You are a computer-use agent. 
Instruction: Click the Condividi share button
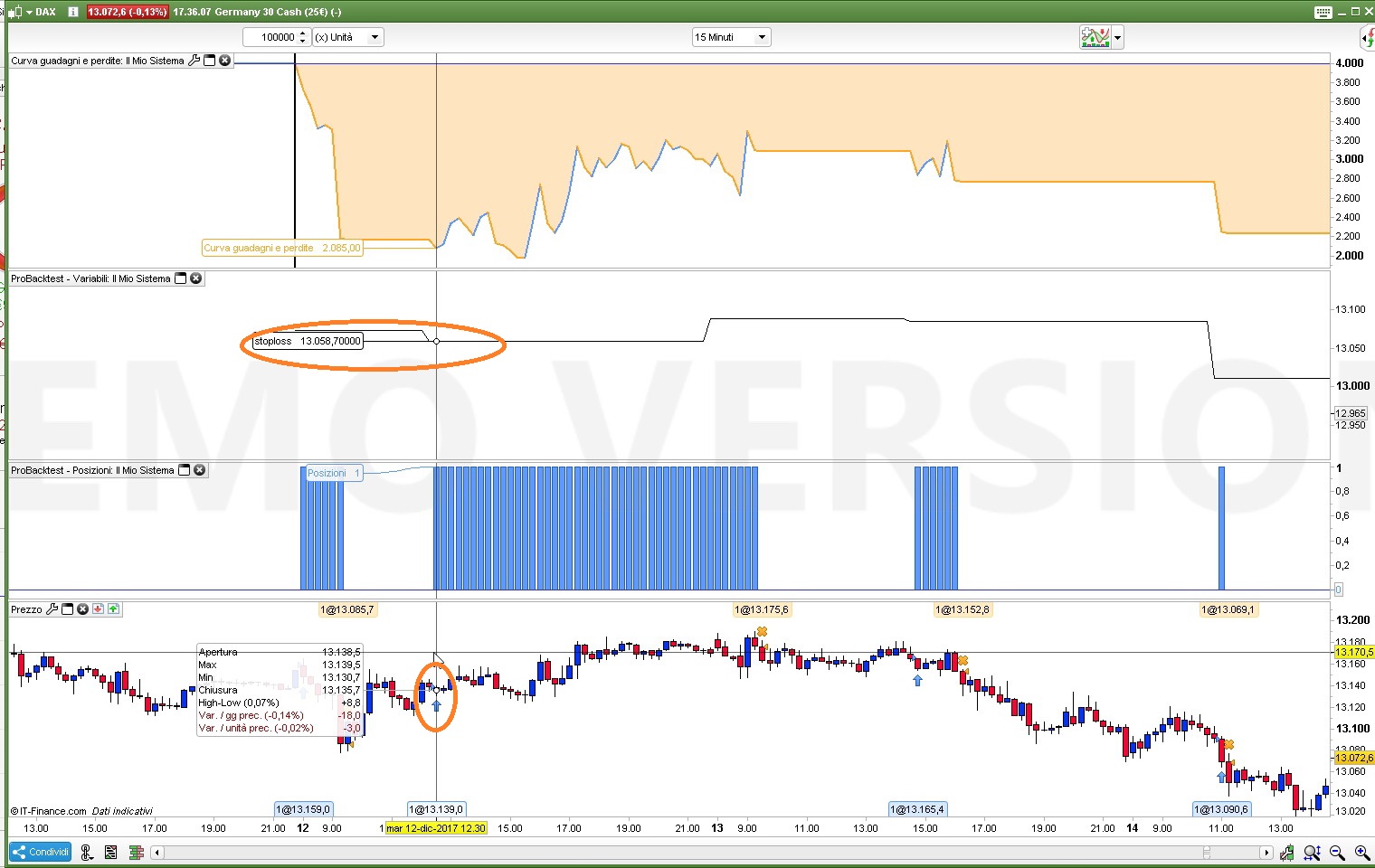pos(41,852)
